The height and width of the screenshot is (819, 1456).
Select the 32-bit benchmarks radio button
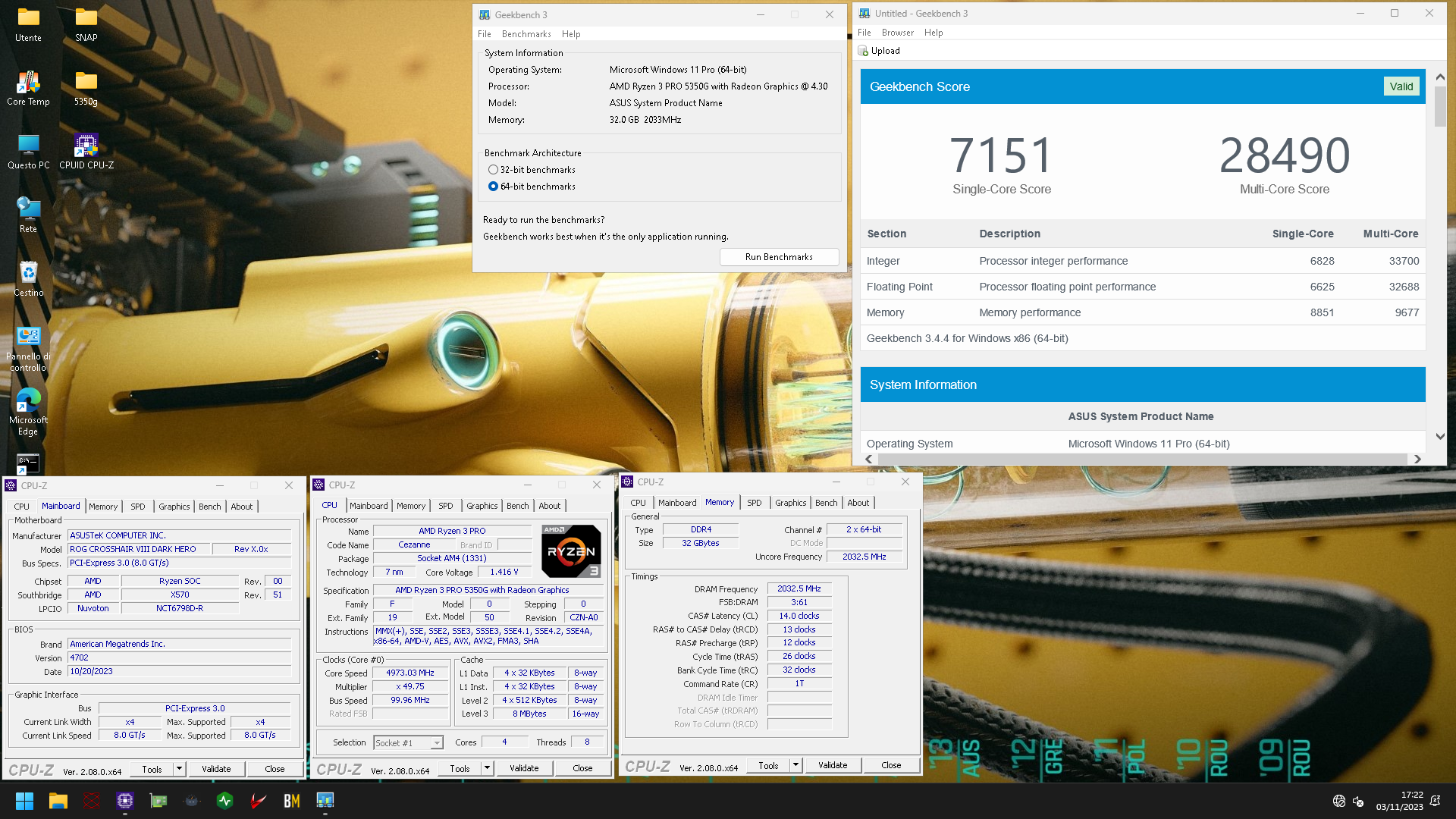[493, 170]
